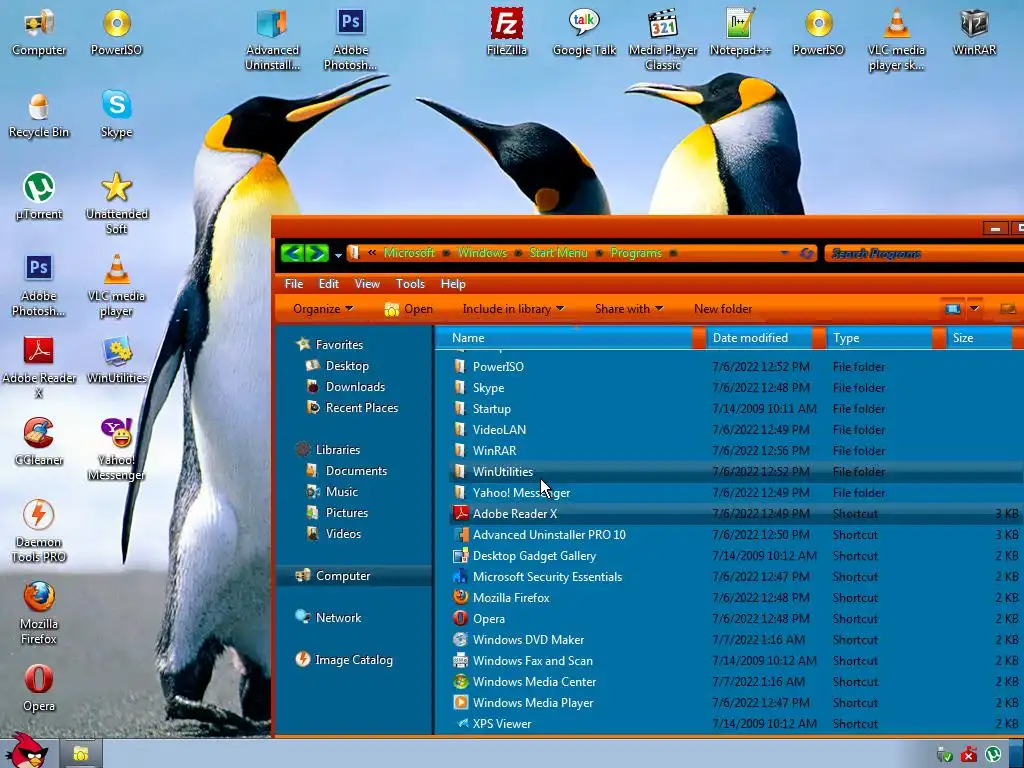Change view using the view icon
The height and width of the screenshot is (768, 1024).
[952, 309]
